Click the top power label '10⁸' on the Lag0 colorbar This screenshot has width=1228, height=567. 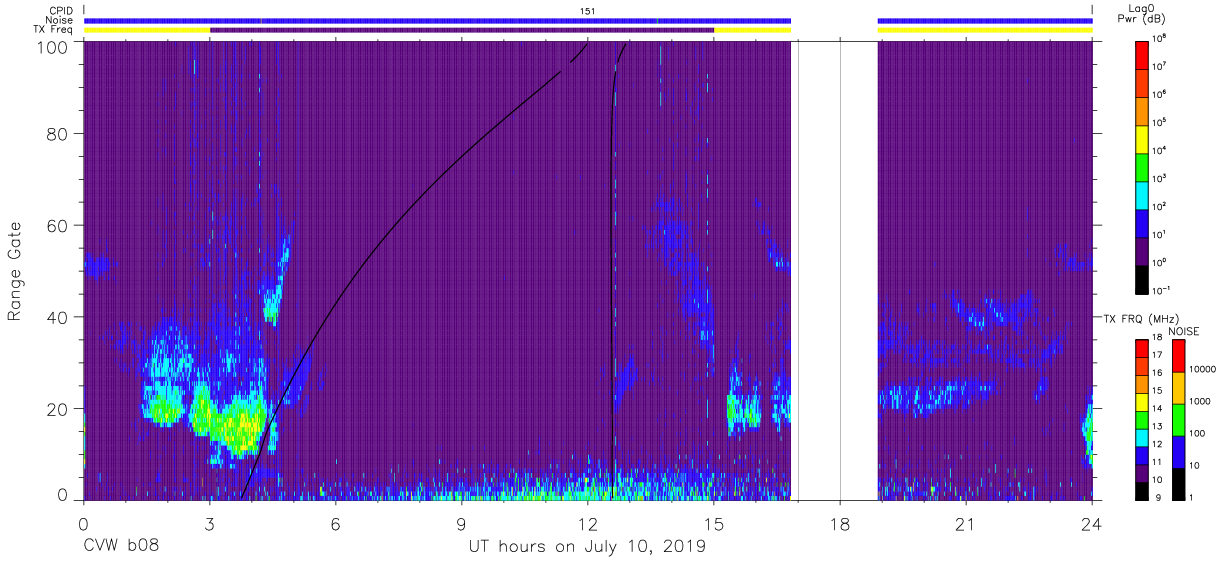tap(1160, 38)
